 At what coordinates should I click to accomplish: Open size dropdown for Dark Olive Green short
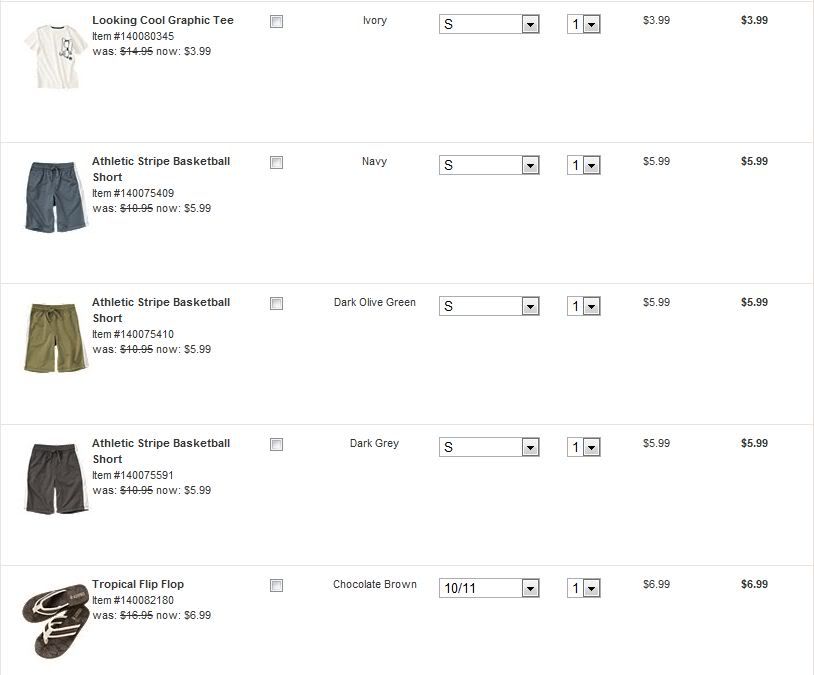[x=489, y=306]
